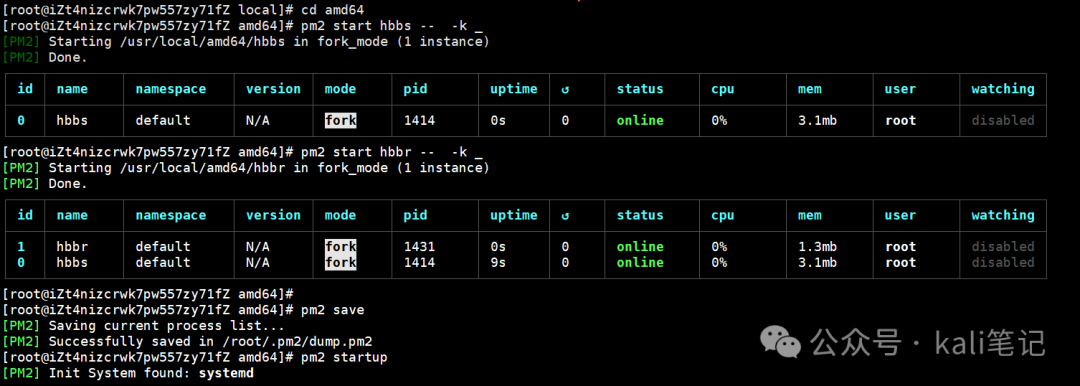The width and height of the screenshot is (1080, 386).
Task: Click the 1.3mb memory value
Action: pos(818,247)
